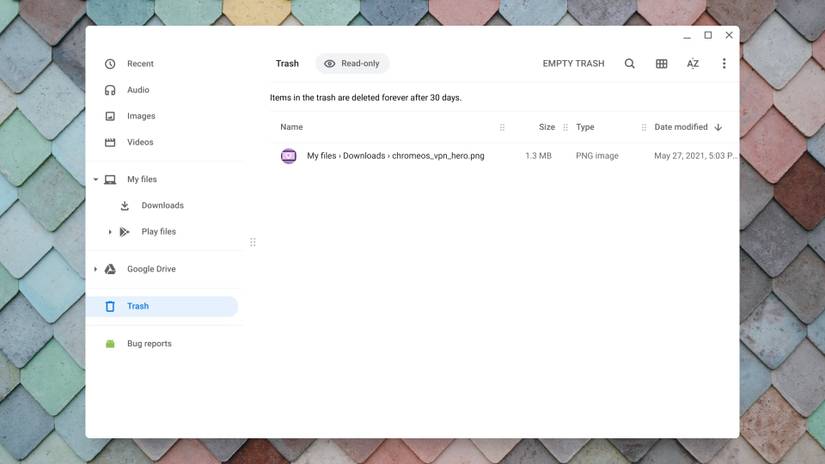This screenshot has height=464, width=825.
Task: Click the PNG image type cell
Action: pos(597,156)
